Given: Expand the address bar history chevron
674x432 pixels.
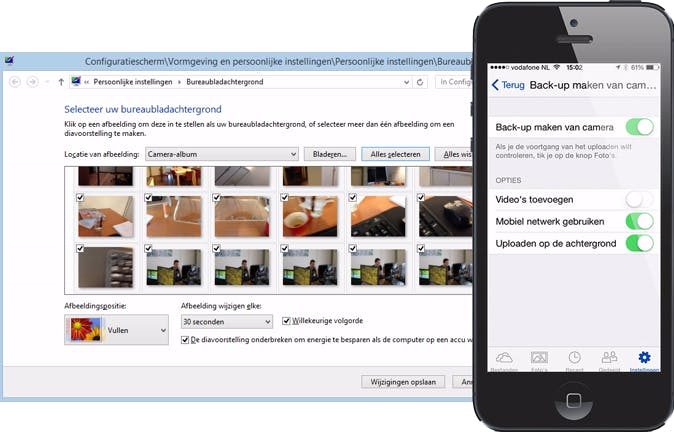Looking at the screenshot, I should coord(406,82).
